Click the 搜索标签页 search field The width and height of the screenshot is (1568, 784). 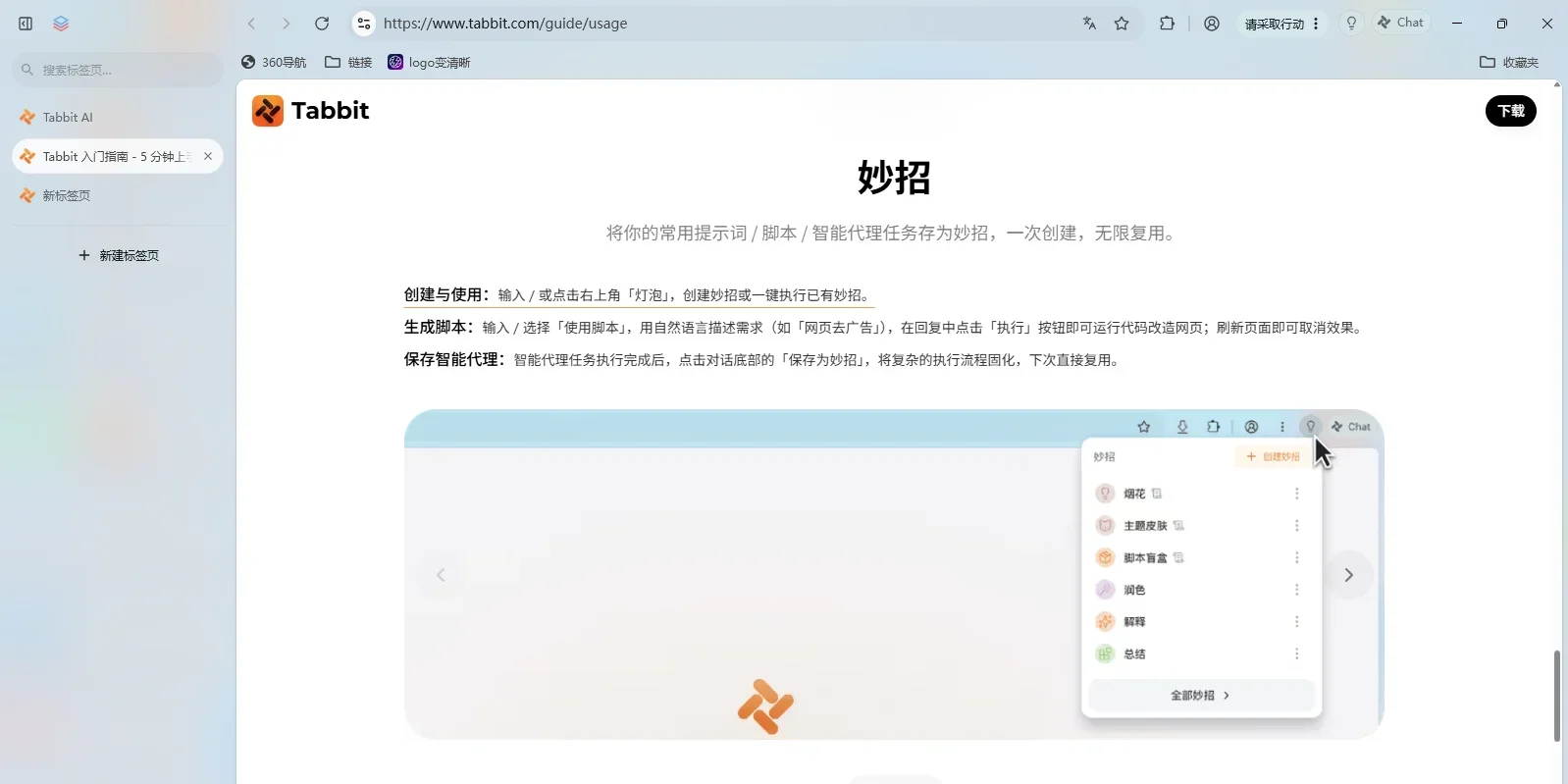click(118, 70)
